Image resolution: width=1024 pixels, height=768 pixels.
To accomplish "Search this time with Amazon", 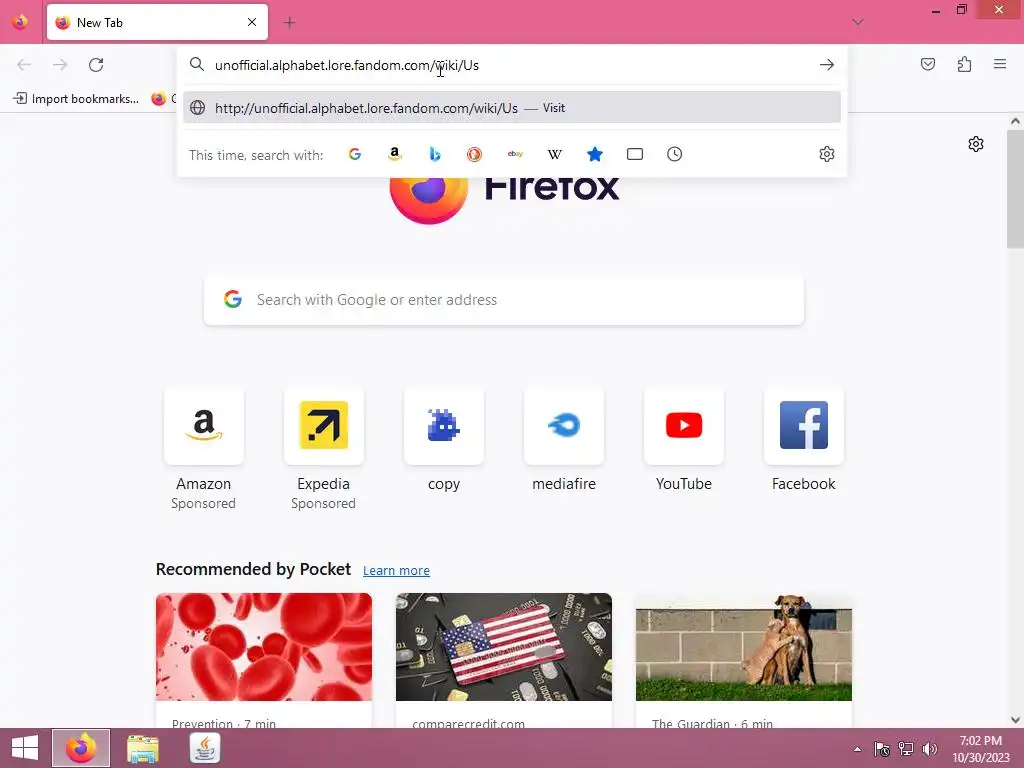I will 394,154.
